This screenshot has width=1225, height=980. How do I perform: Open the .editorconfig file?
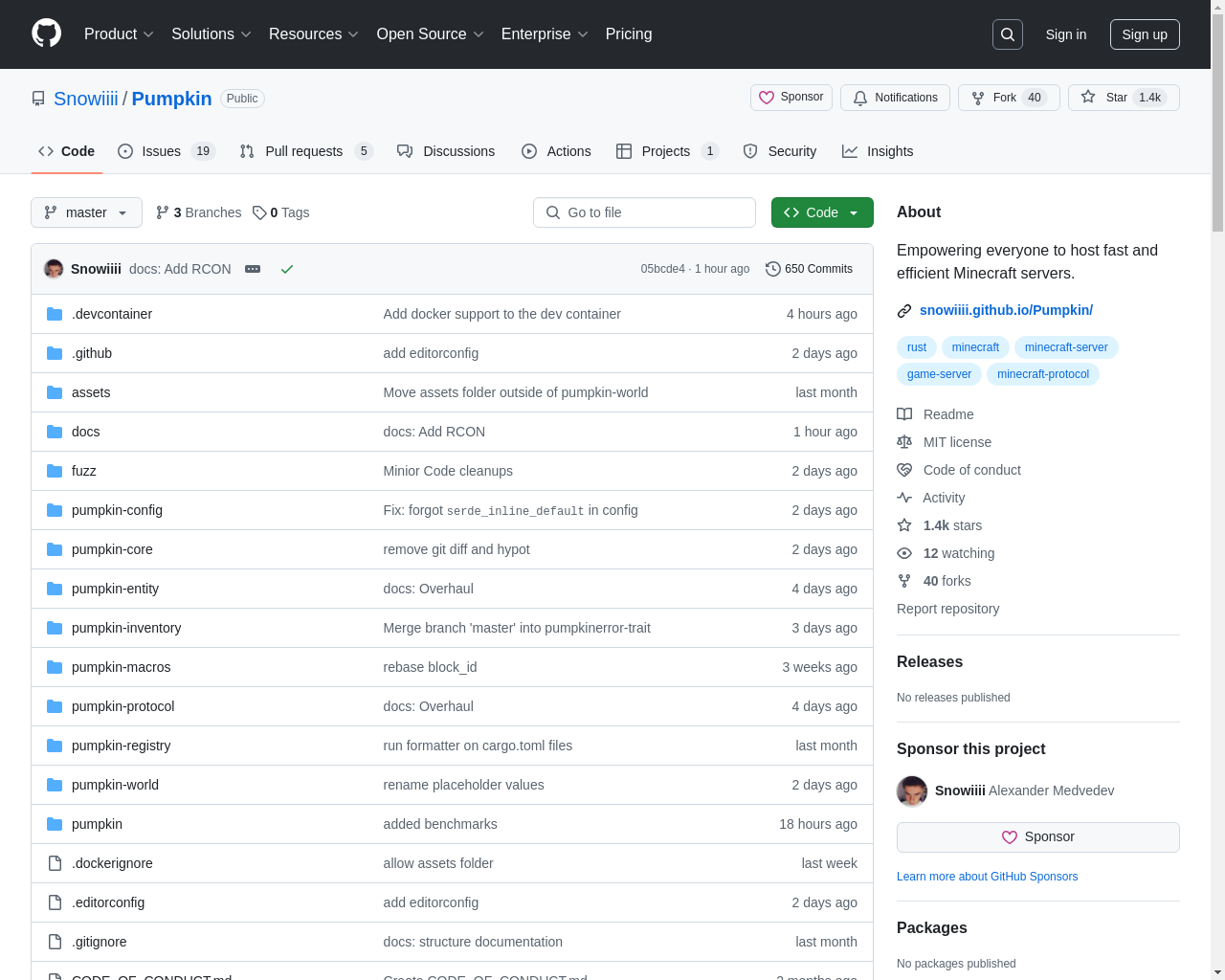(x=108, y=902)
